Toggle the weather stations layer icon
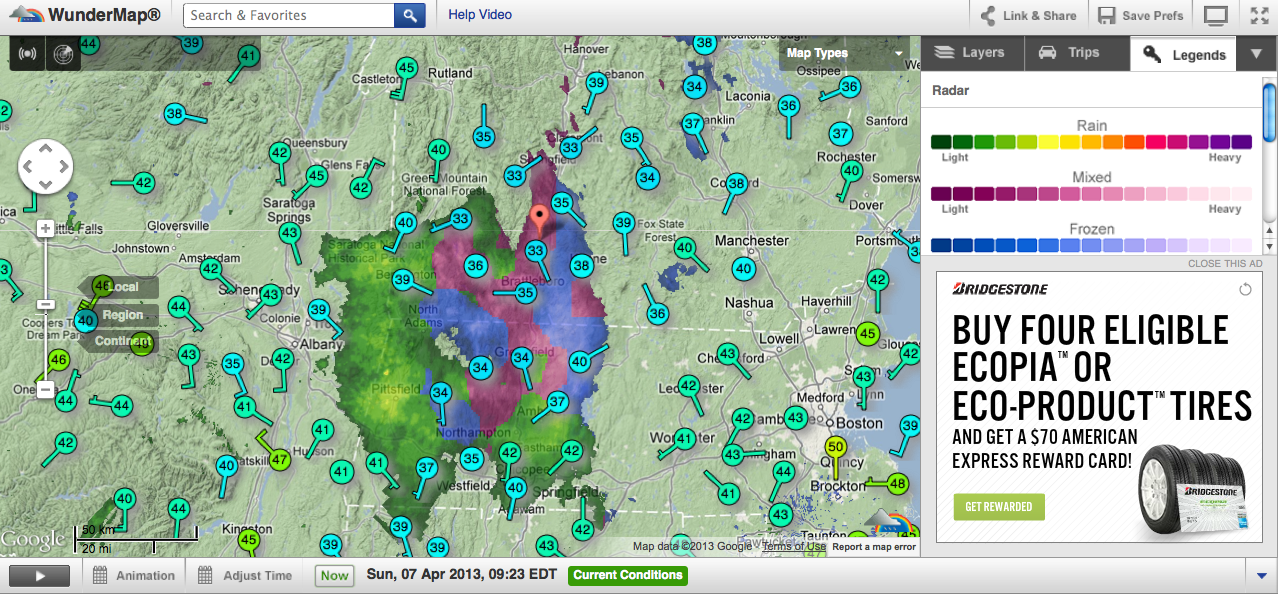Image resolution: width=1278 pixels, height=594 pixels. [x=27, y=53]
